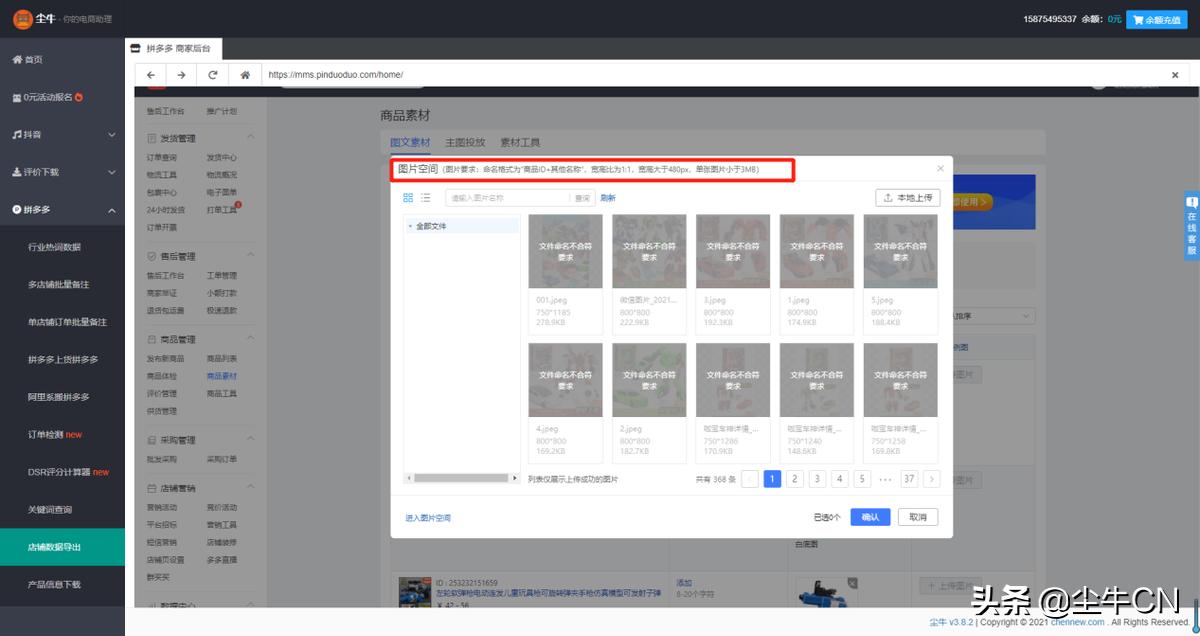Click the image name search field
Image resolution: width=1200 pixels, height=636 pixels.
tap(507, 198)
